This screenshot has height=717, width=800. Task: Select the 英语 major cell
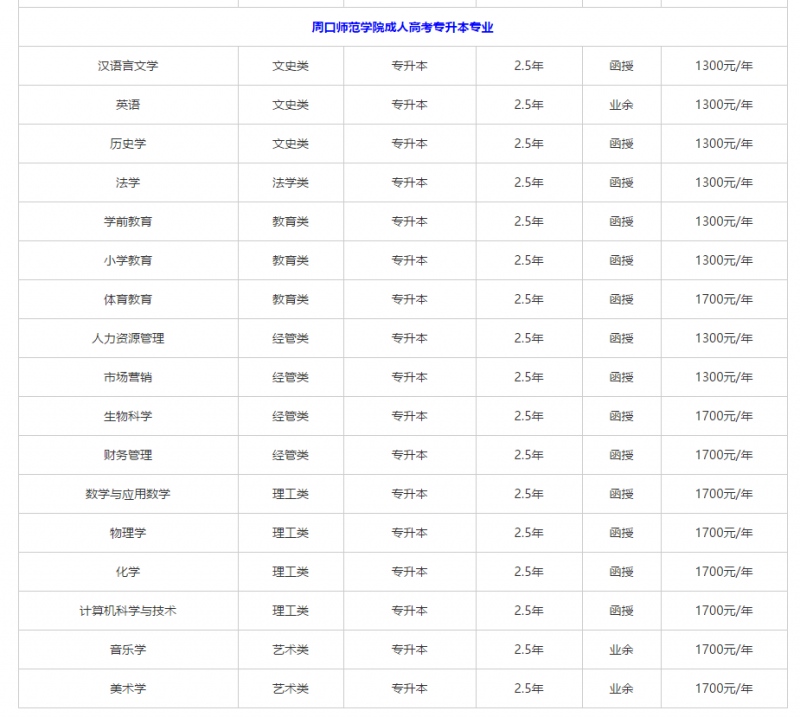pos(128,105)
